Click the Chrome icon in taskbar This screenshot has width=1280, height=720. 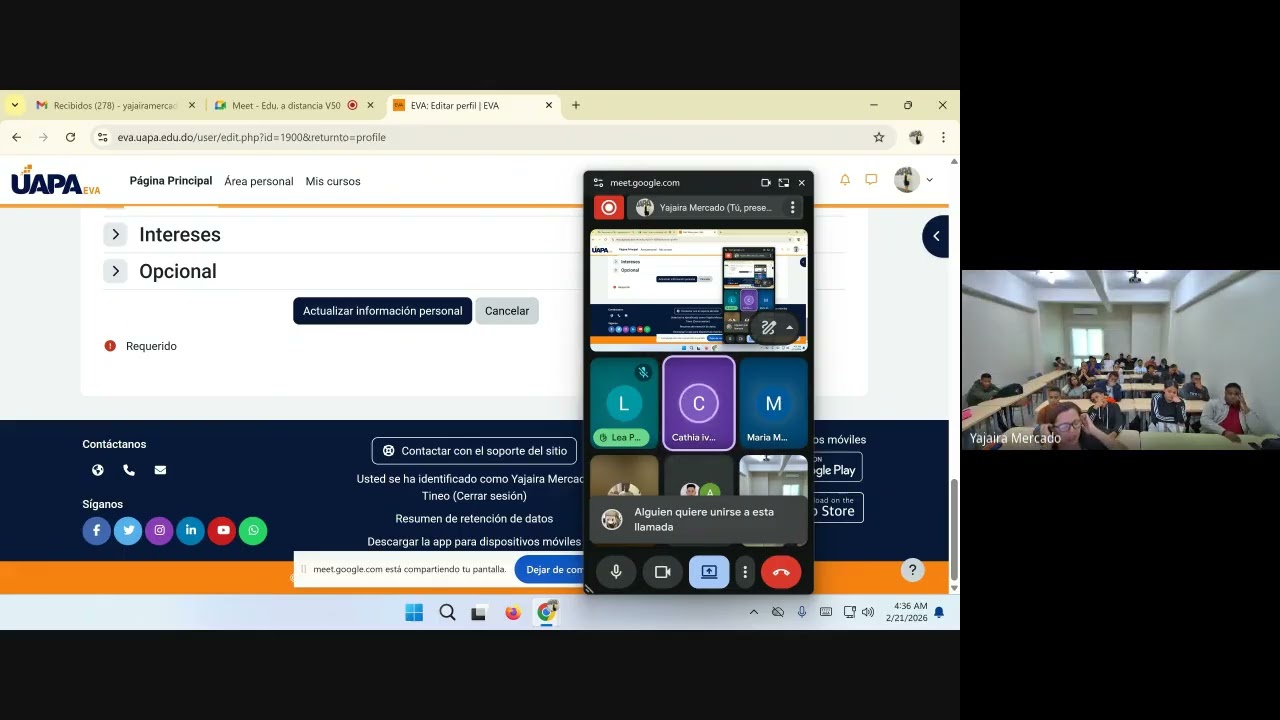pyautogui.click(x=546, y=612)
